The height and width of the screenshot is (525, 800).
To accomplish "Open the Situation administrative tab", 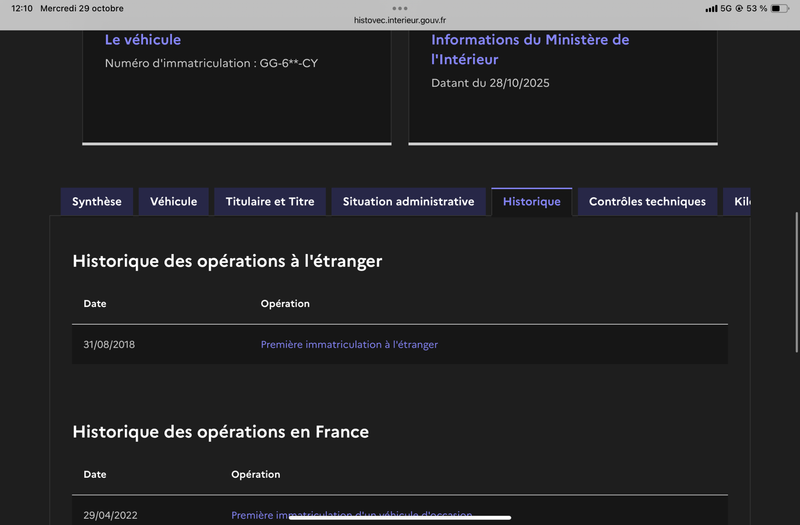I will coord(408,202).
